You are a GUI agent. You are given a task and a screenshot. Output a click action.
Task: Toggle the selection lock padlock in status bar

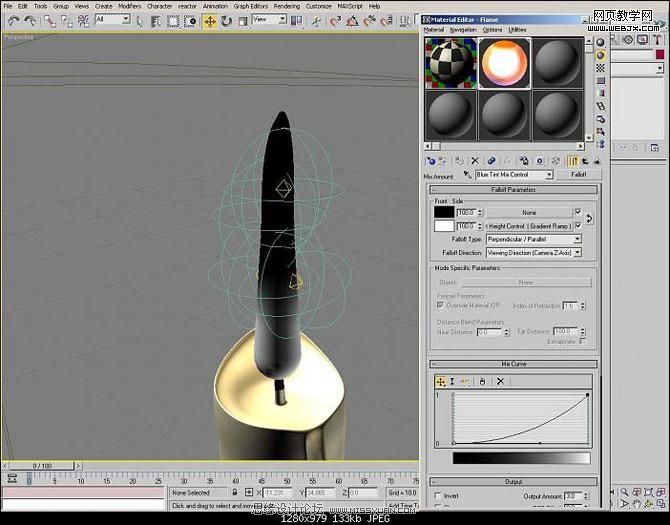pyautogui.click(x=235, y=493)
